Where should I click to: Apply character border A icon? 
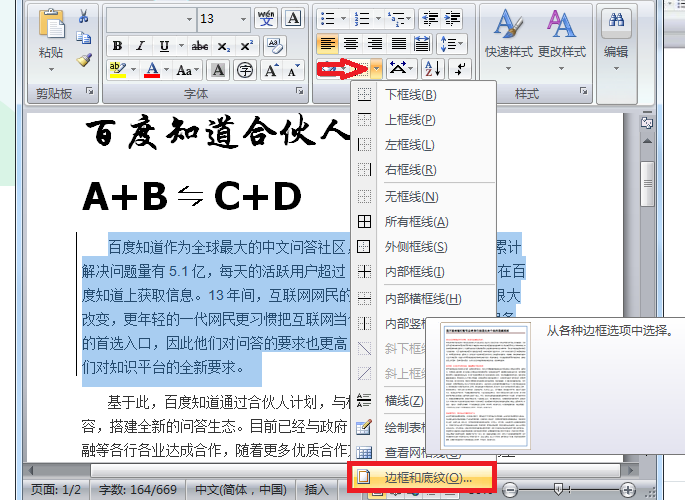[293, 18]
